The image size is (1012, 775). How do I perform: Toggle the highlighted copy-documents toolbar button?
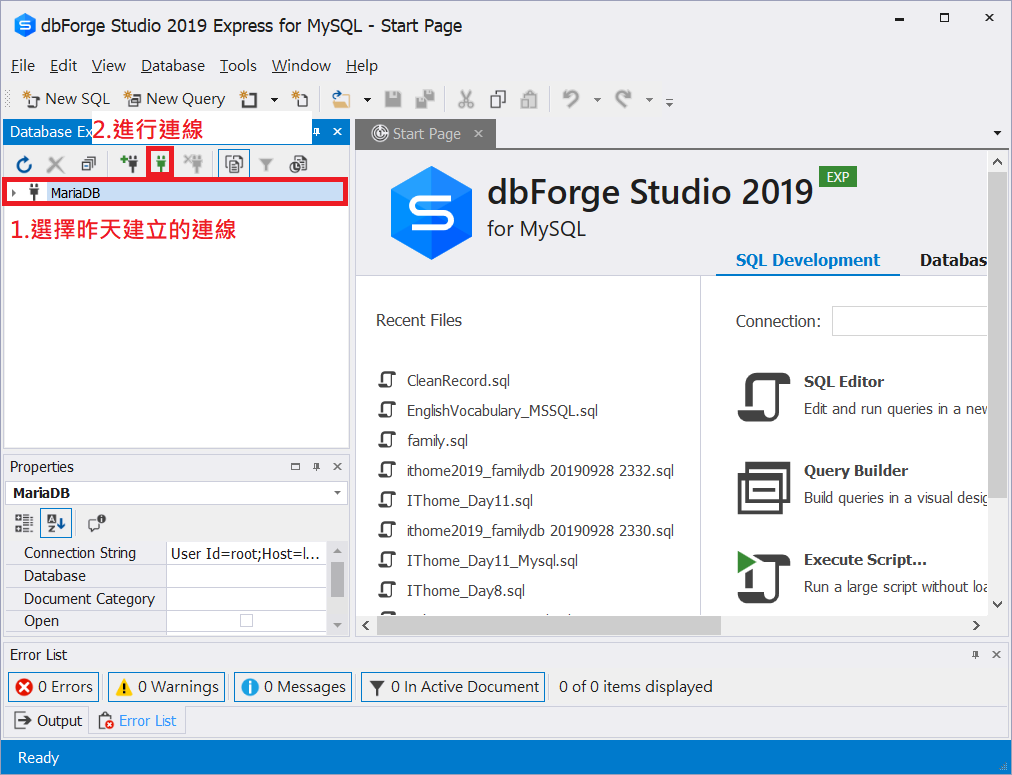click(234, 164)
